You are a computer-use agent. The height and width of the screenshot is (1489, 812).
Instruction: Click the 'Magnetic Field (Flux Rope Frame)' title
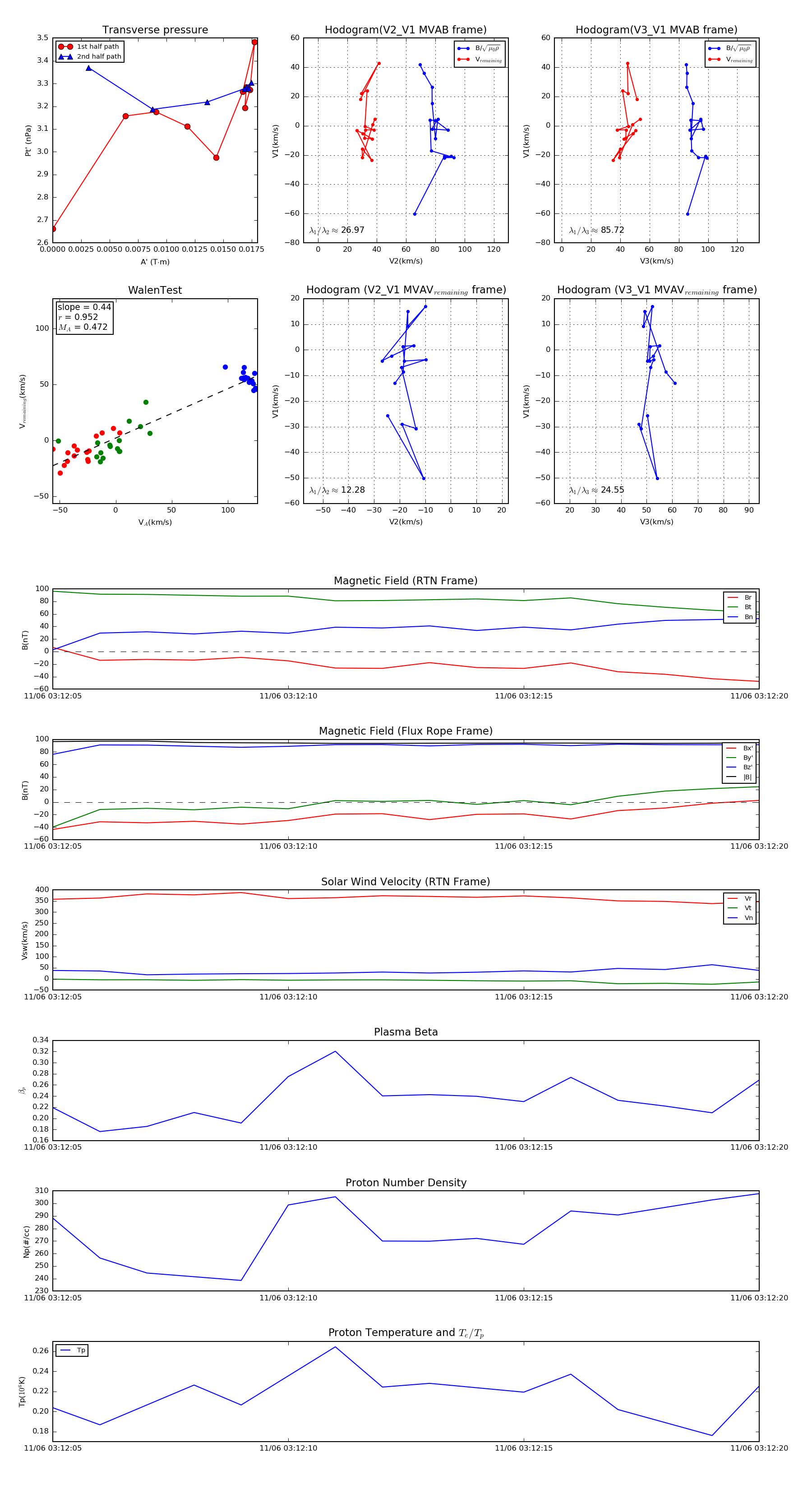[406, 731]
